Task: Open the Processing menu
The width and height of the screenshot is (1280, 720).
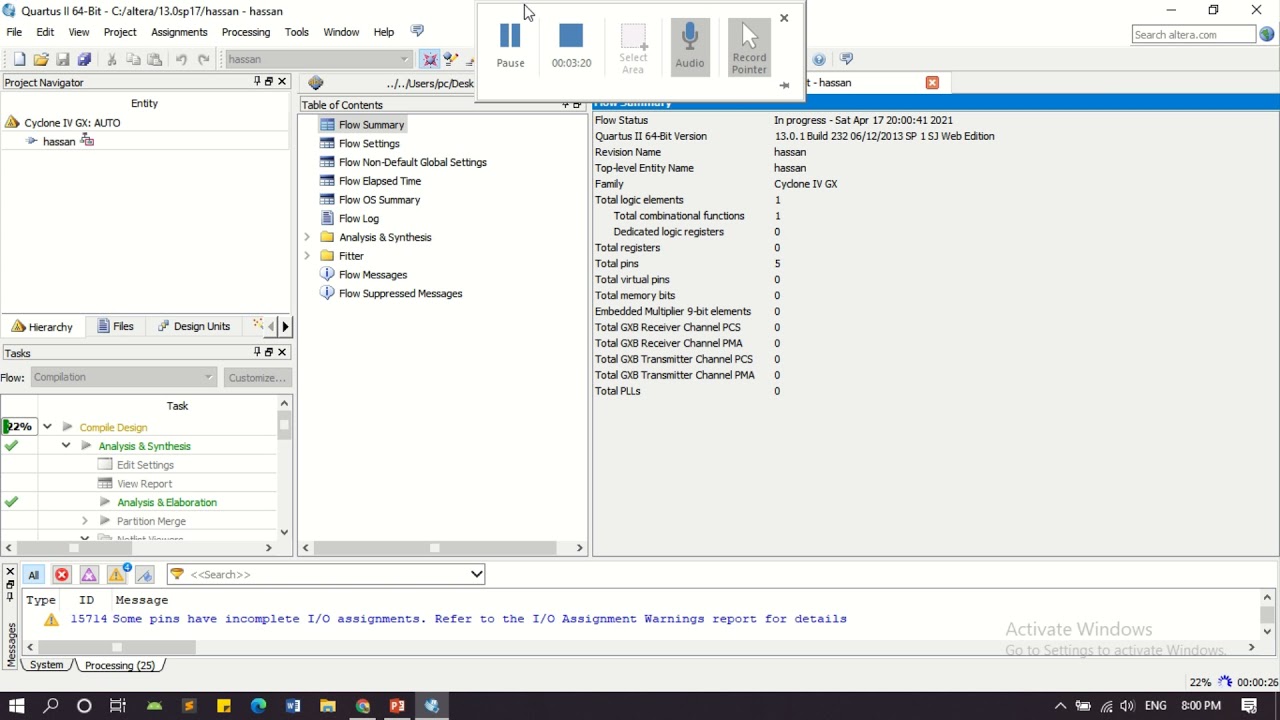Action: pos(246,32)
